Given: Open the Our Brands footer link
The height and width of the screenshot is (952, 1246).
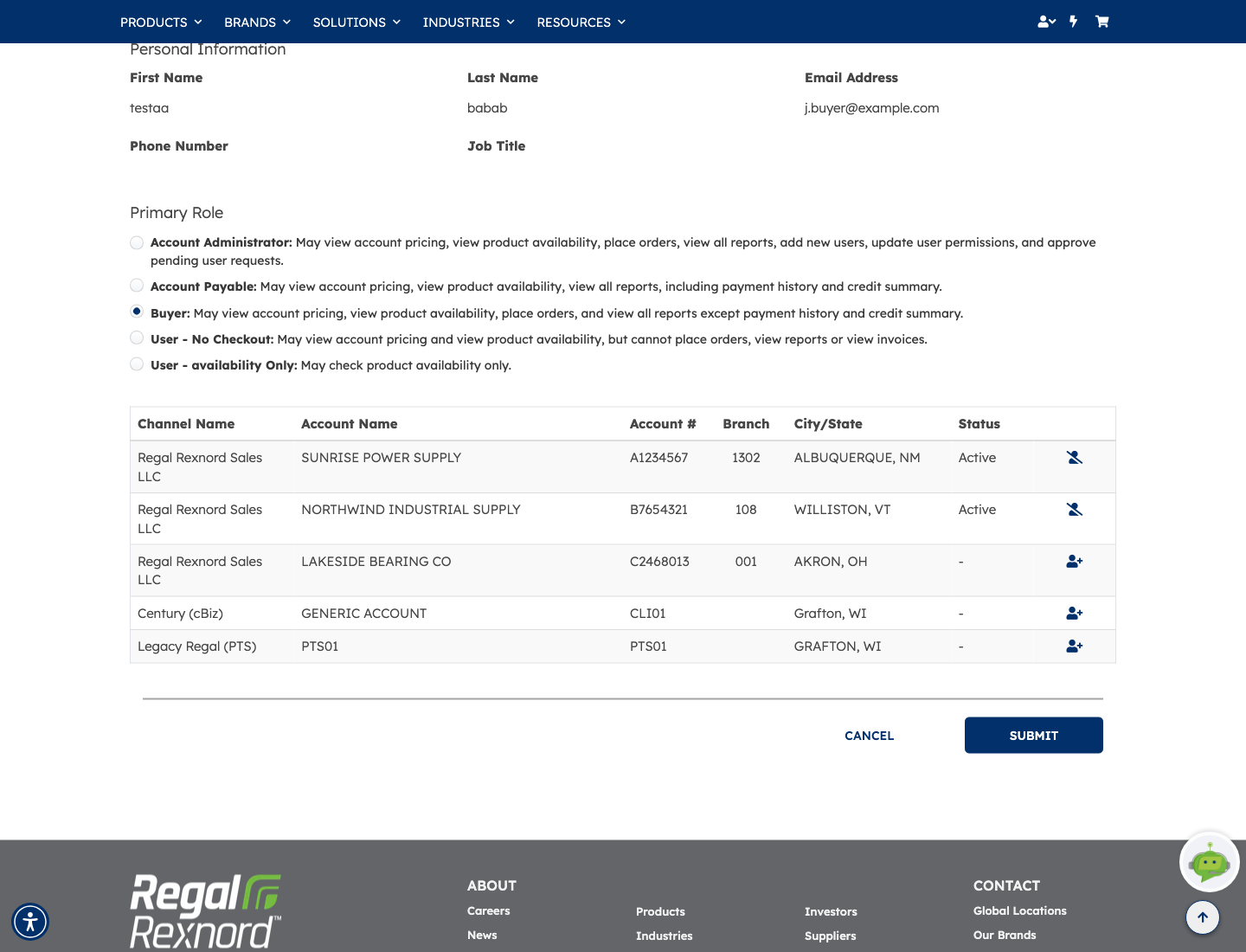Looking at the screenshot, I should [x=1005, y=935].
